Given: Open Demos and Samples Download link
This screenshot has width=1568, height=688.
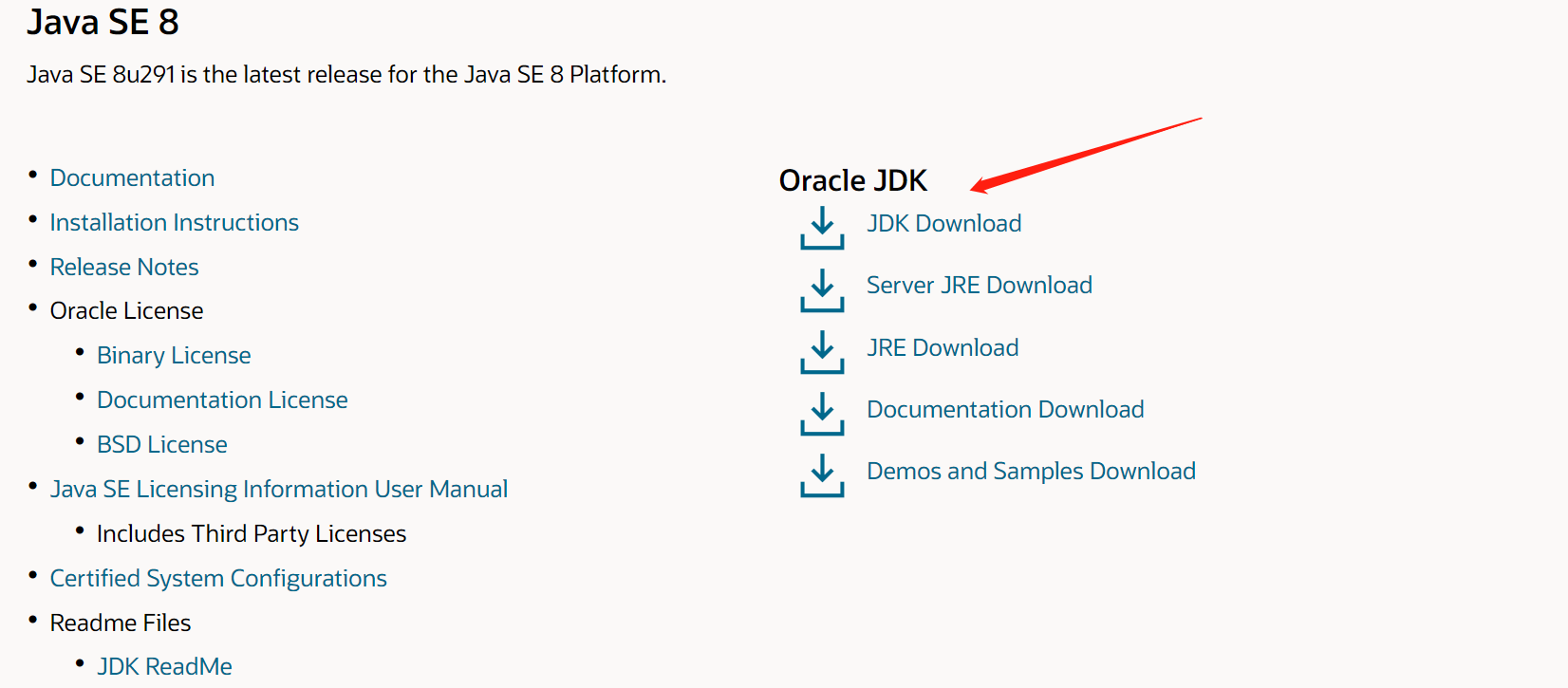Looking at the screenshot, I should [x=1031, y=472].
